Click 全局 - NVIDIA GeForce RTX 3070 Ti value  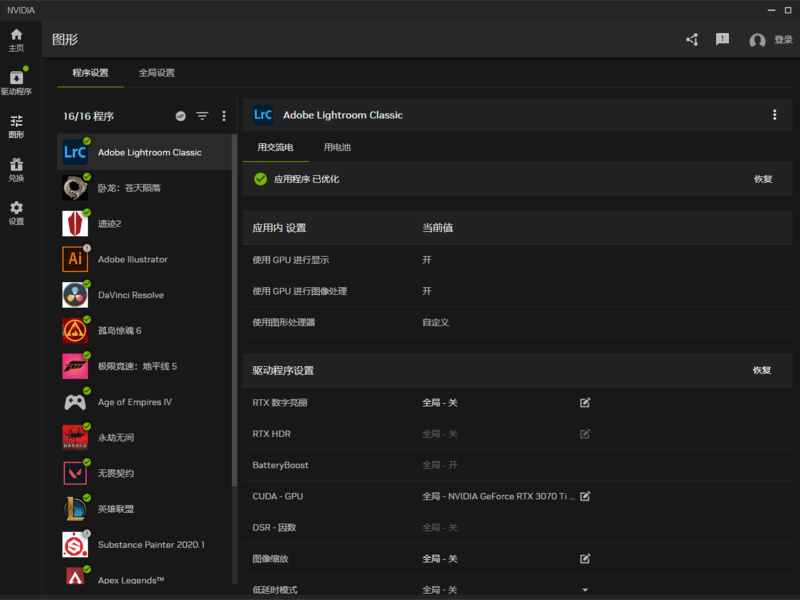[498, 496]
